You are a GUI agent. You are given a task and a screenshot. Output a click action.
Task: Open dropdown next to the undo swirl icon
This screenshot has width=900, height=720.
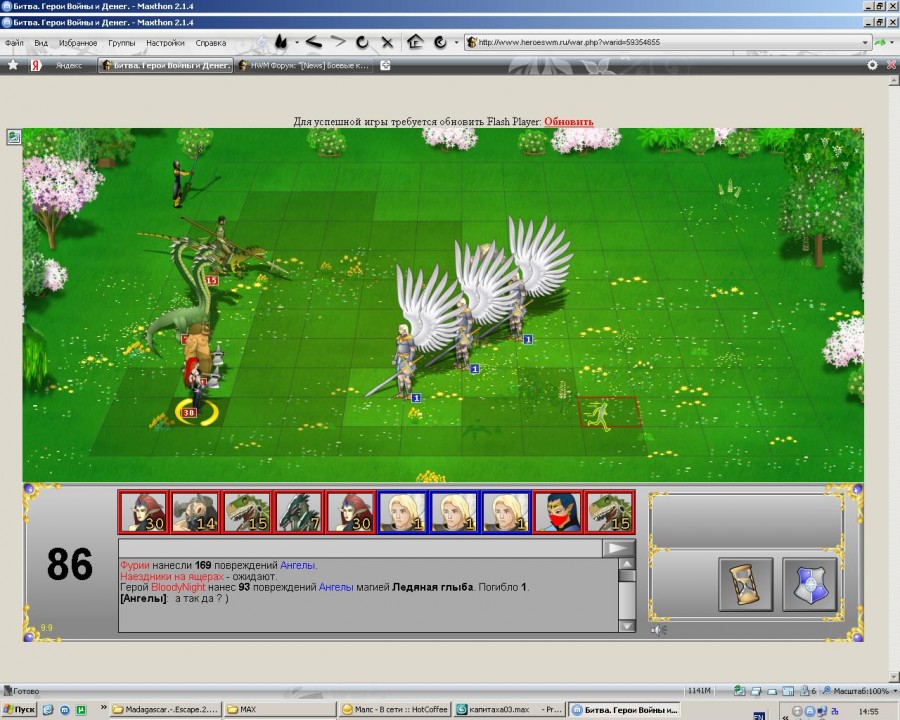tap(456, 42)
